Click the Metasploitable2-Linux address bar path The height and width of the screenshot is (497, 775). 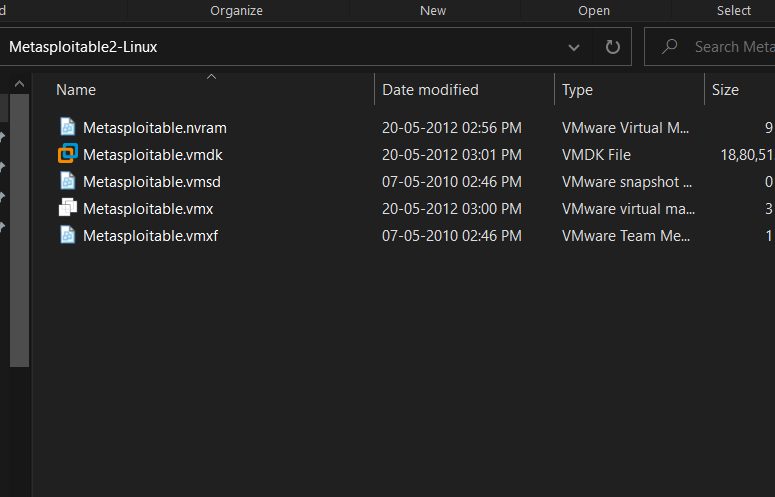[x=83, y=47]
